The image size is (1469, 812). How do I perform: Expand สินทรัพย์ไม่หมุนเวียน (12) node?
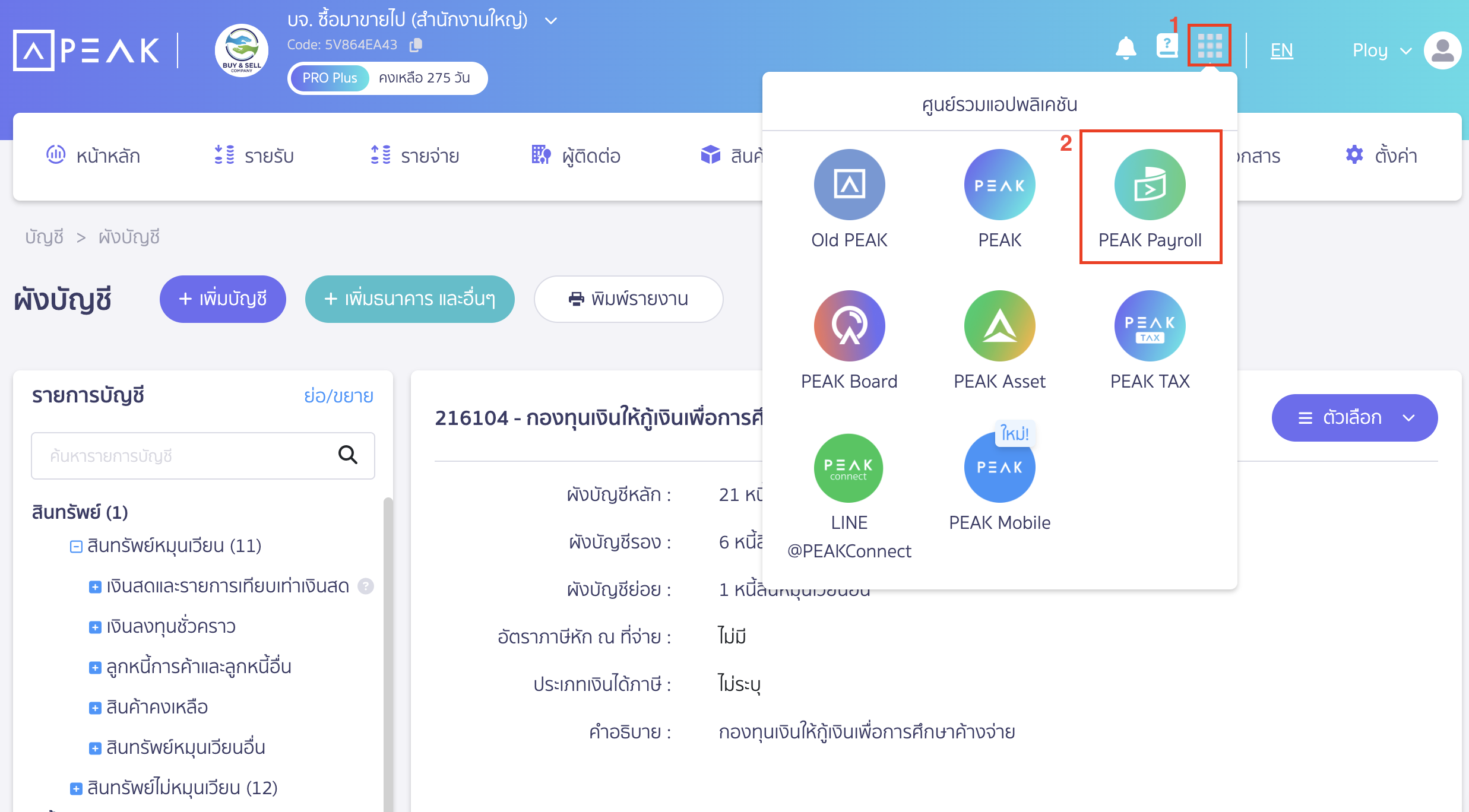coord(76,789)
